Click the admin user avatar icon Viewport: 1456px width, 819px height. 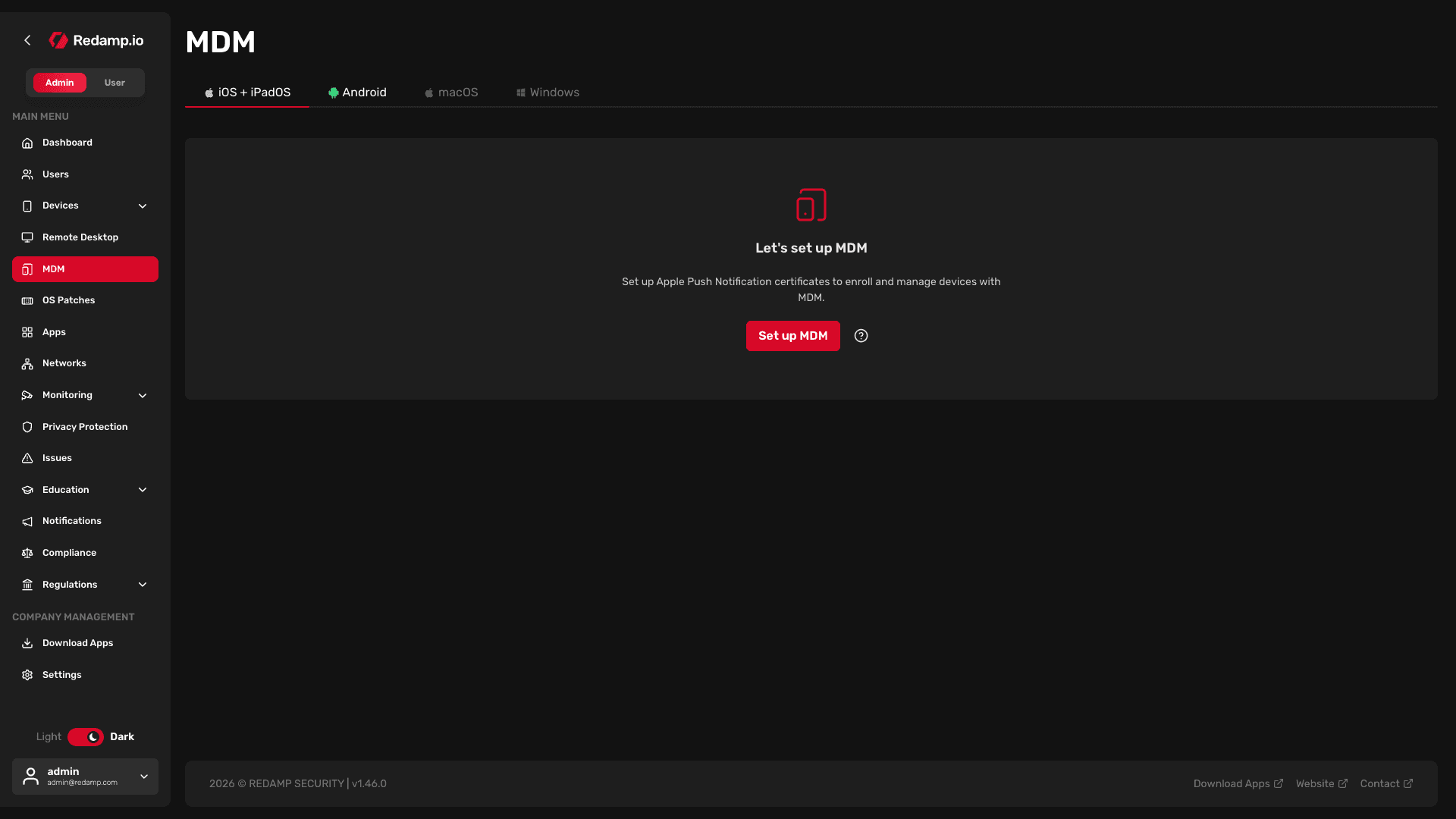30,777
